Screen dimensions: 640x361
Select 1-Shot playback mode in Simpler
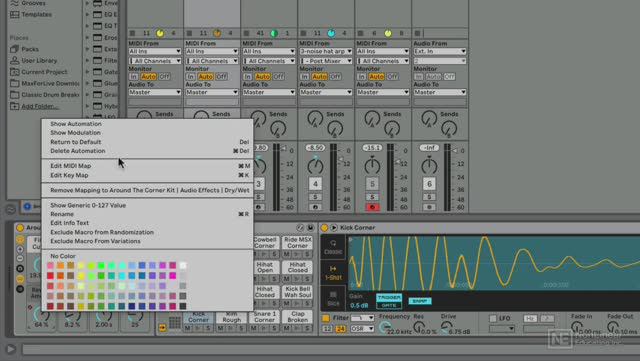point(333,273)
